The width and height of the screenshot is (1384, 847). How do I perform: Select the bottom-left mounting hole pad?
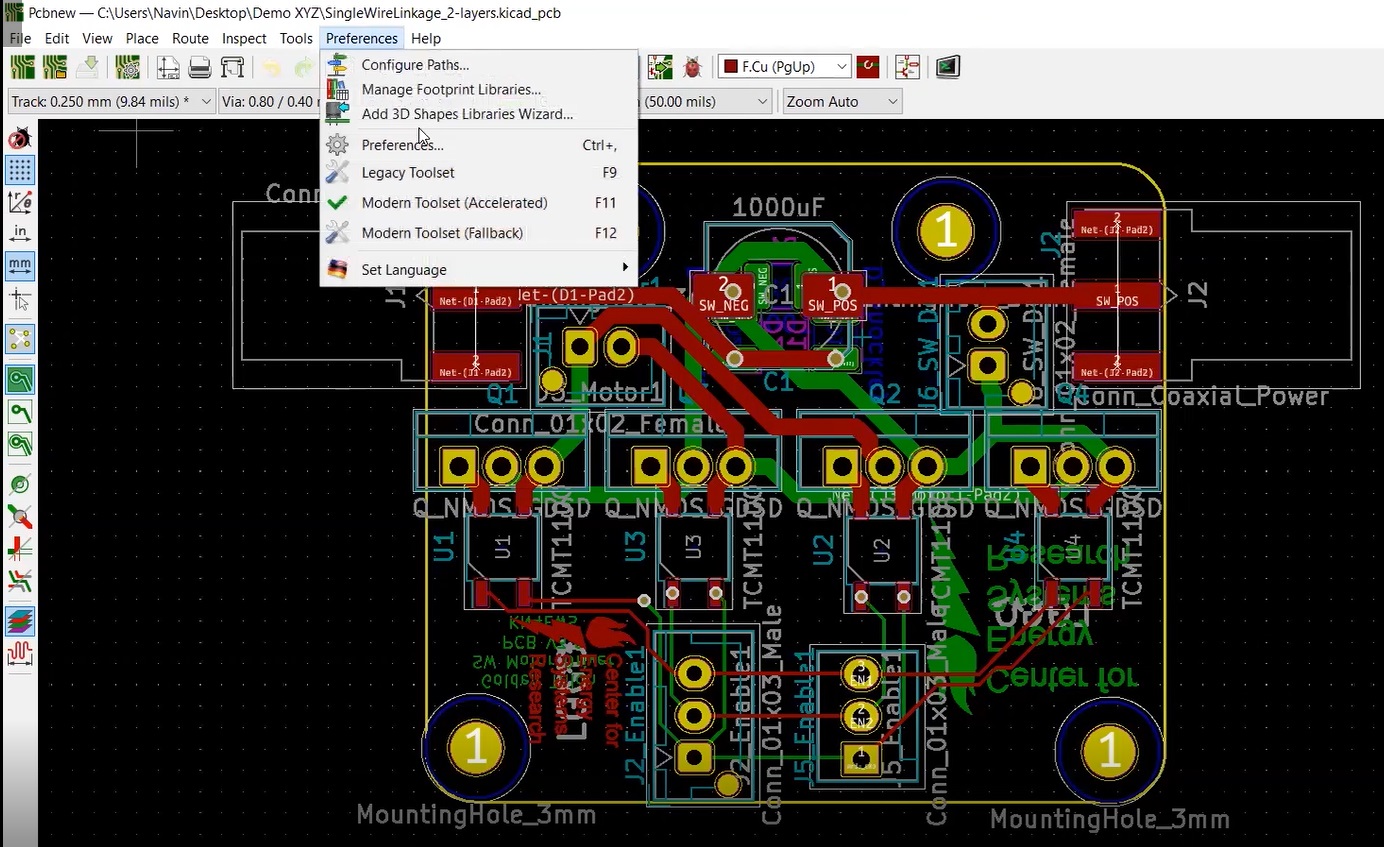pos(476,747)
